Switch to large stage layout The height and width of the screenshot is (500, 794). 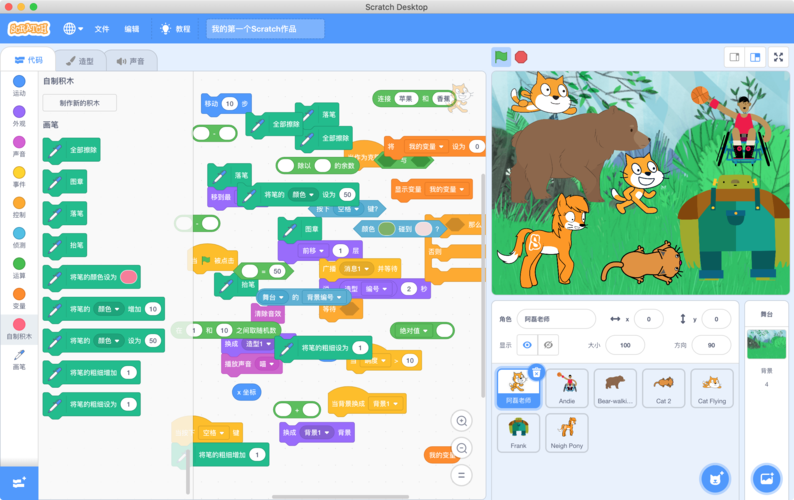pyautogui.click(x=755, y=57)
